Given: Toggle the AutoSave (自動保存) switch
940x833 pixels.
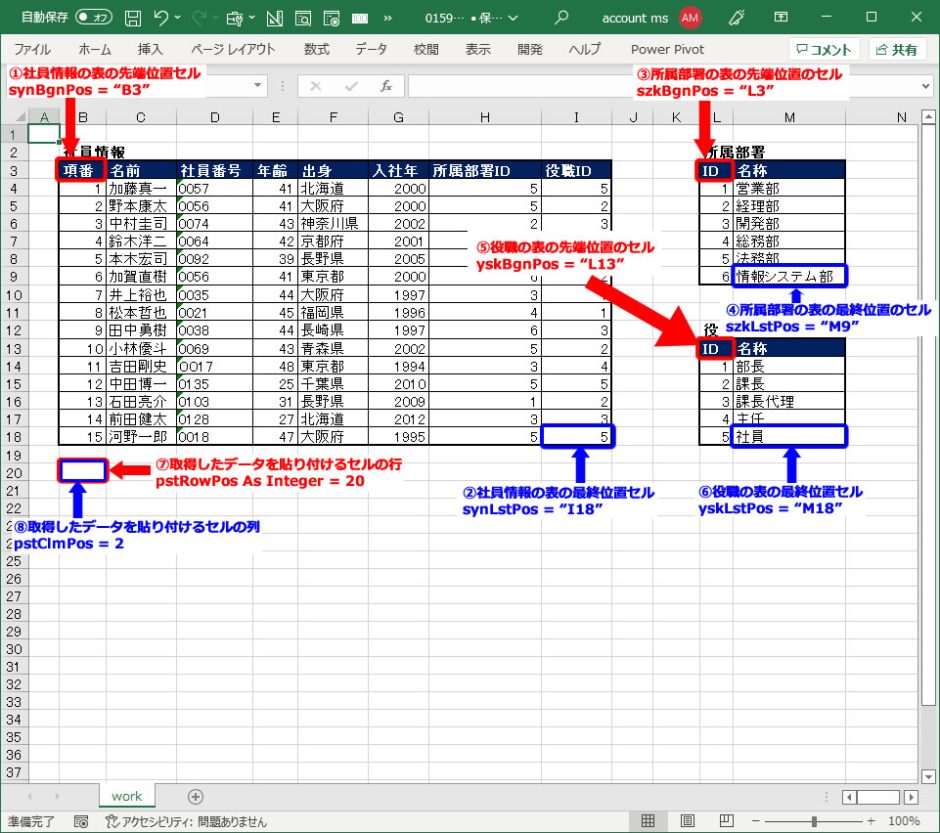Looking at the screenshot, I should (94, 18).
